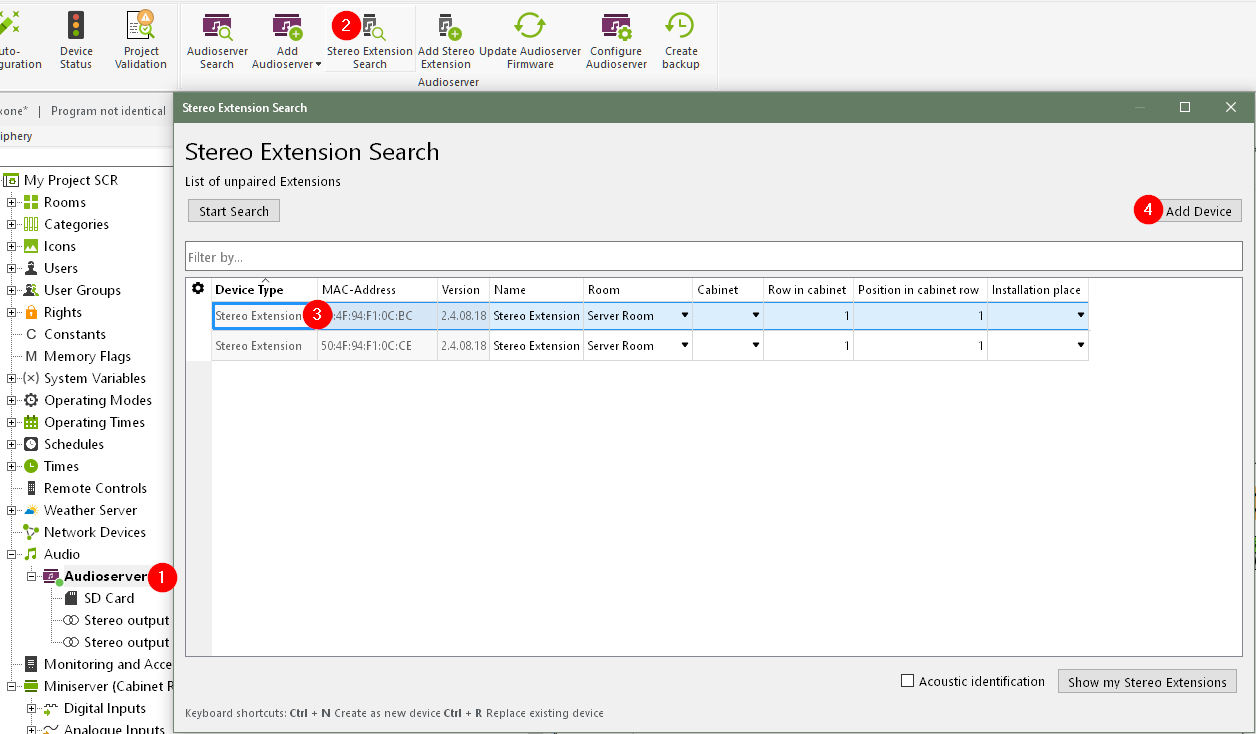This screenshot has width=1256, height=734.
Task: Expand the Digital Inputs node
Action: [x=32, y=708]
